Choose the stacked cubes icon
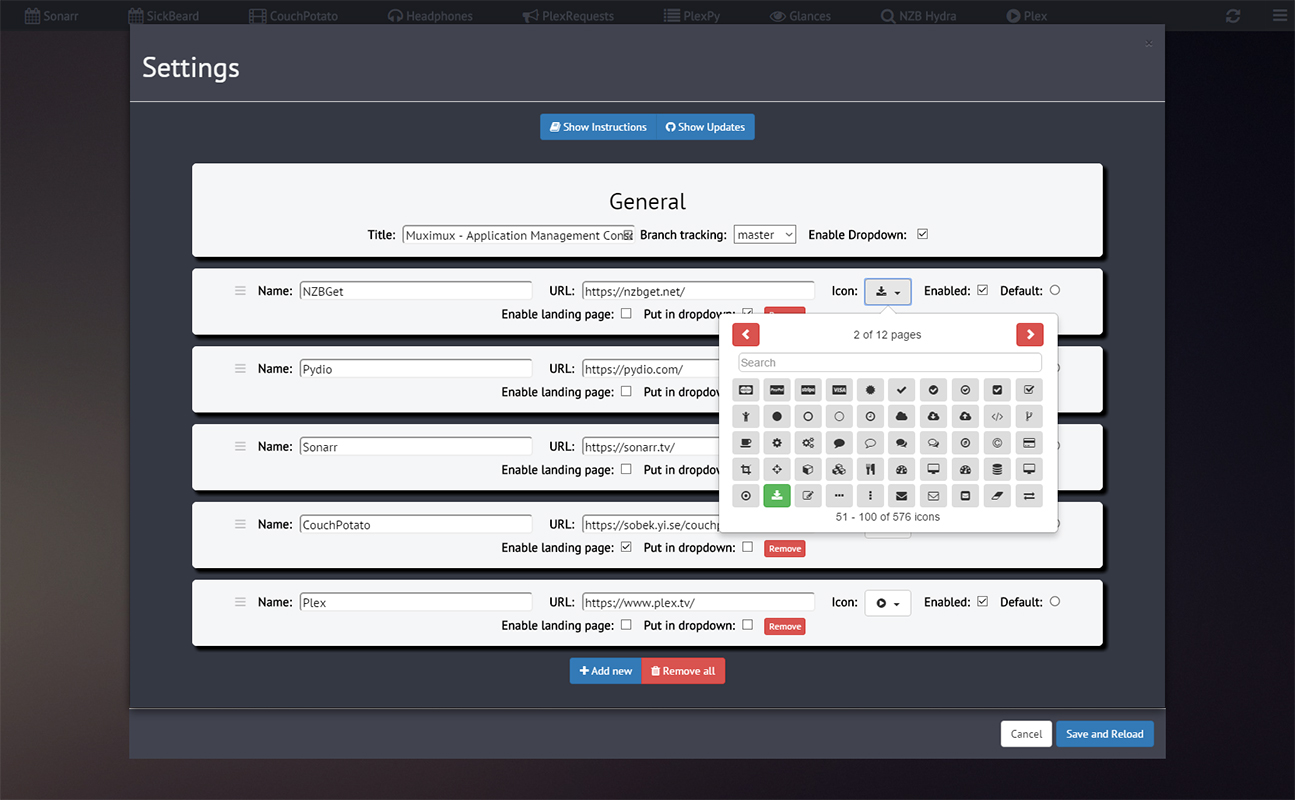Viewport: 1295px width, 800px height. point(840,469)
